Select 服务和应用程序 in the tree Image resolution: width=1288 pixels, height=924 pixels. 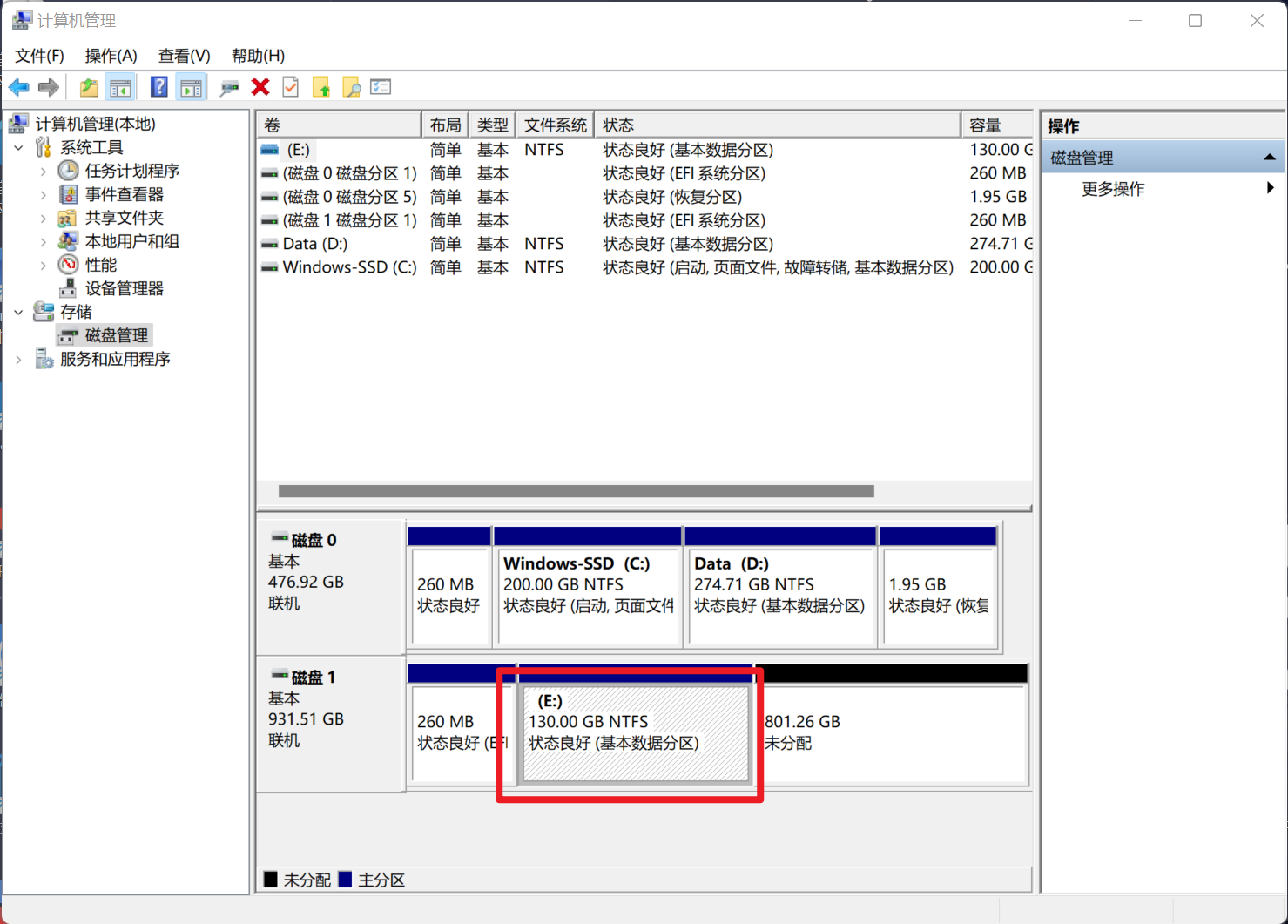[115, 359]
